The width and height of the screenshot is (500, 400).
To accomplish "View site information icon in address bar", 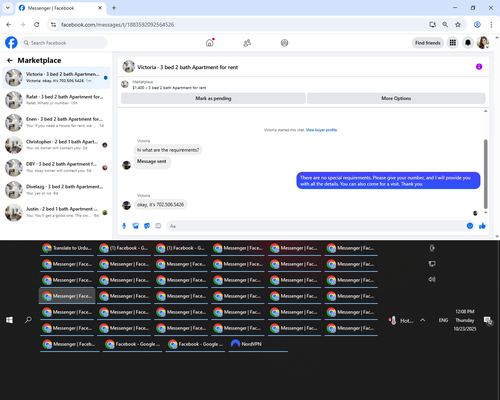I will (53, 24).
